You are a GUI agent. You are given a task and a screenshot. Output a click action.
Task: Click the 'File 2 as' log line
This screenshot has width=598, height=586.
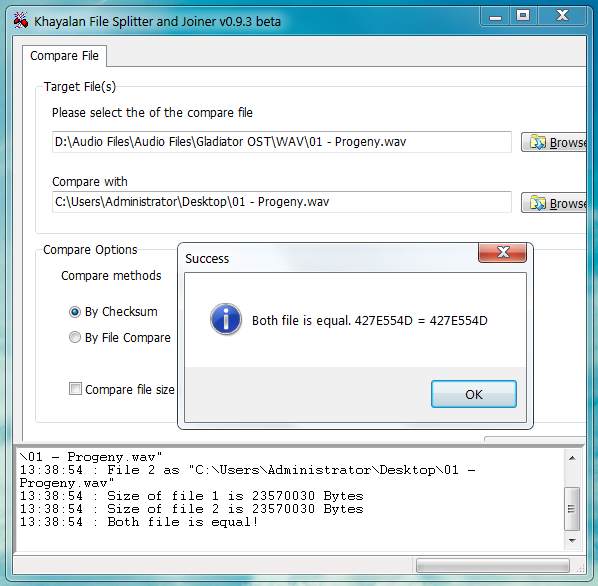[x=248, y=476]
